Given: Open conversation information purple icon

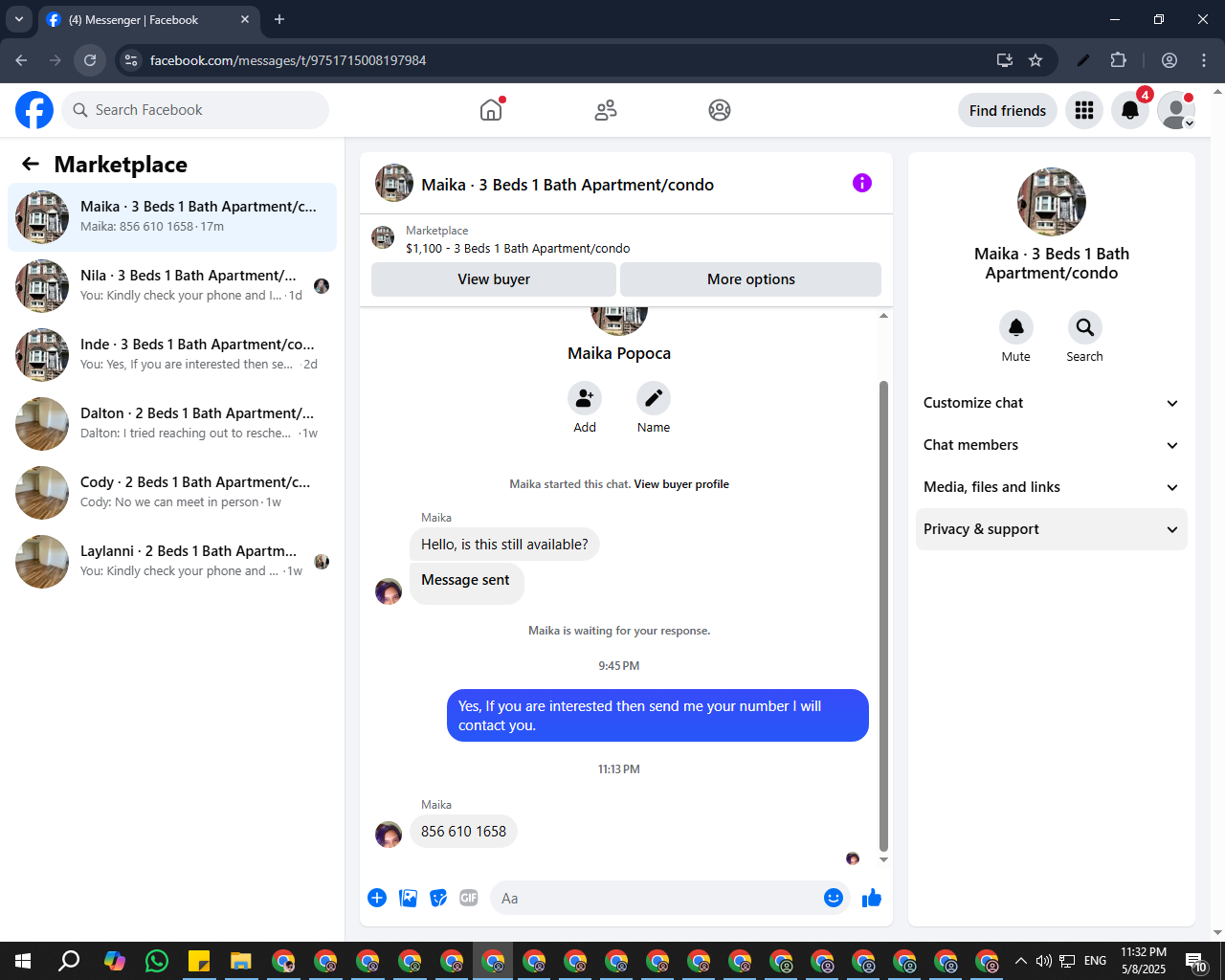Looking at the screenshot, I should click(862, 183).
